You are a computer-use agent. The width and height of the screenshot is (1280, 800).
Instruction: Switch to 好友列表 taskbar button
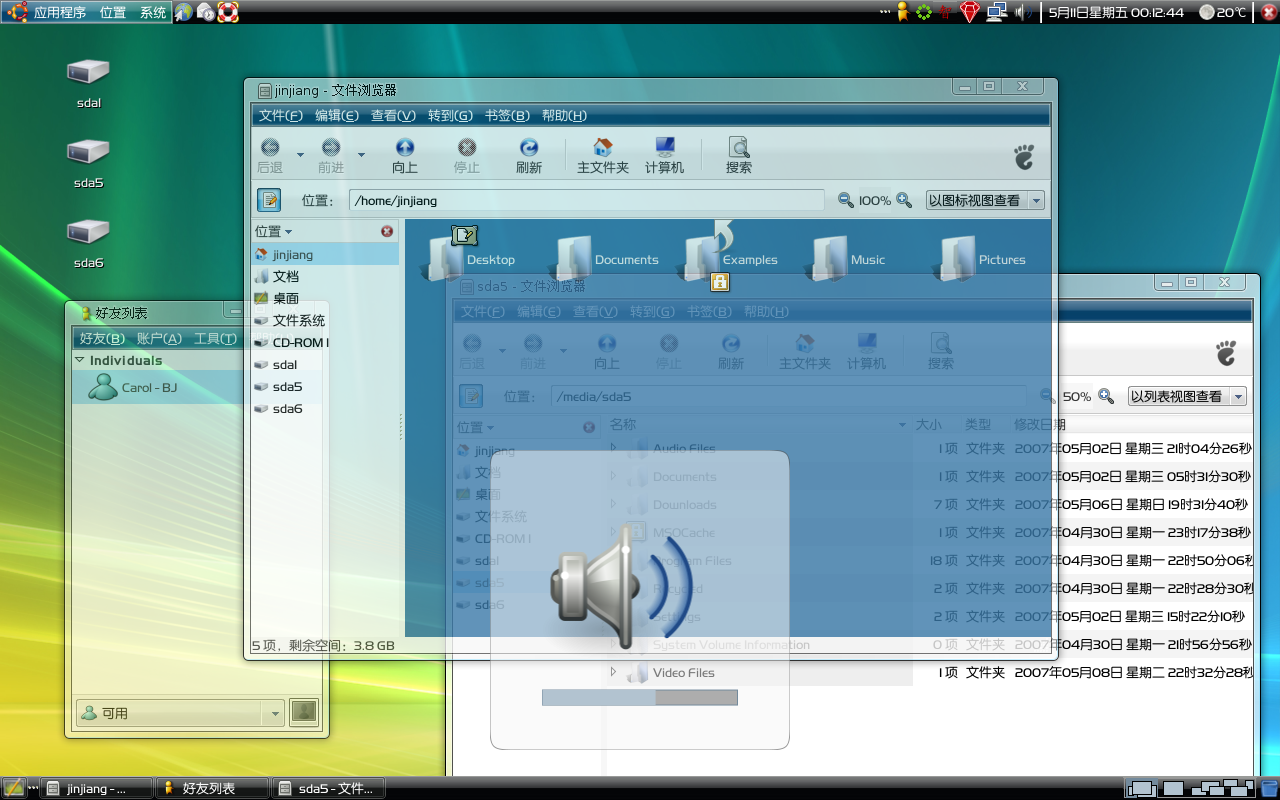coord(213,788)
